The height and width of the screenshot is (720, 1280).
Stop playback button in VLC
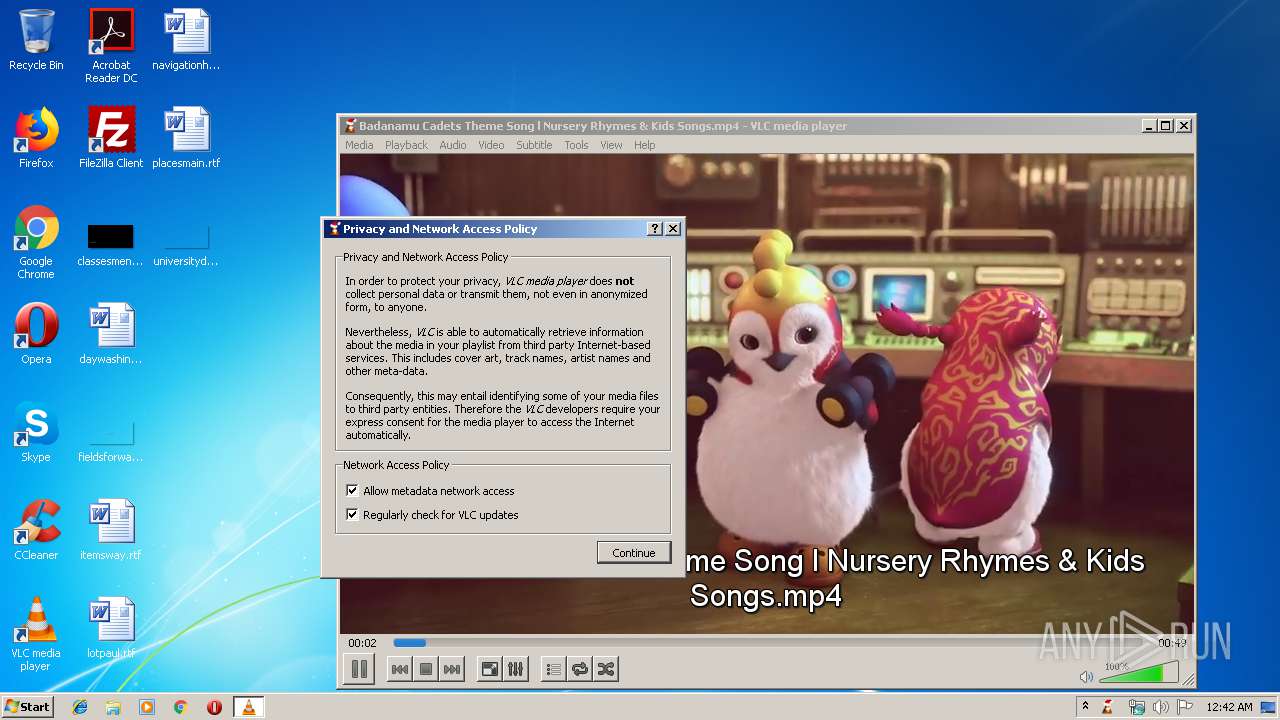point(426,669)
